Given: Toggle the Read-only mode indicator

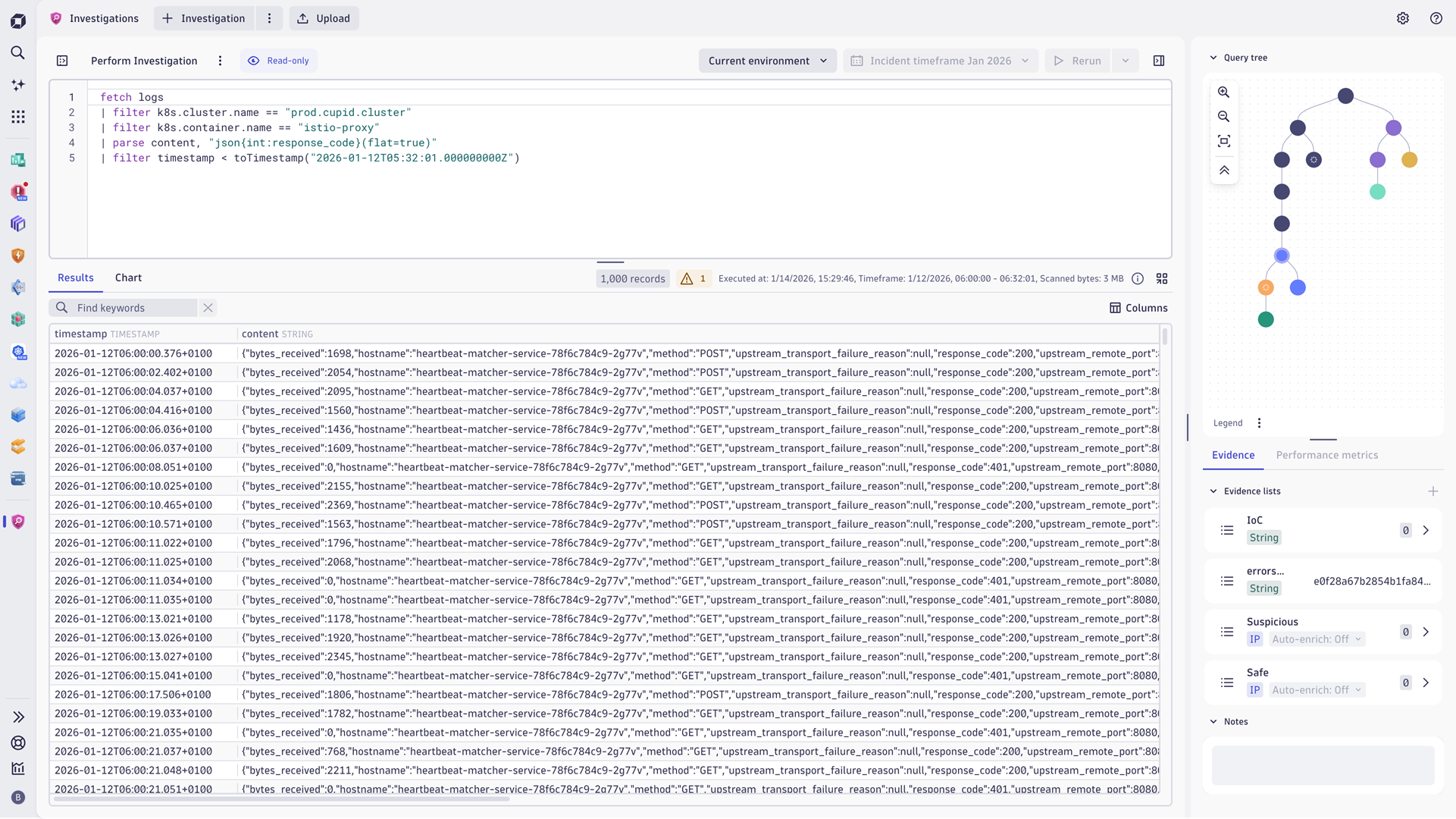Looking at the screenshot, I should pyautogui.click(x=279, y=61).
